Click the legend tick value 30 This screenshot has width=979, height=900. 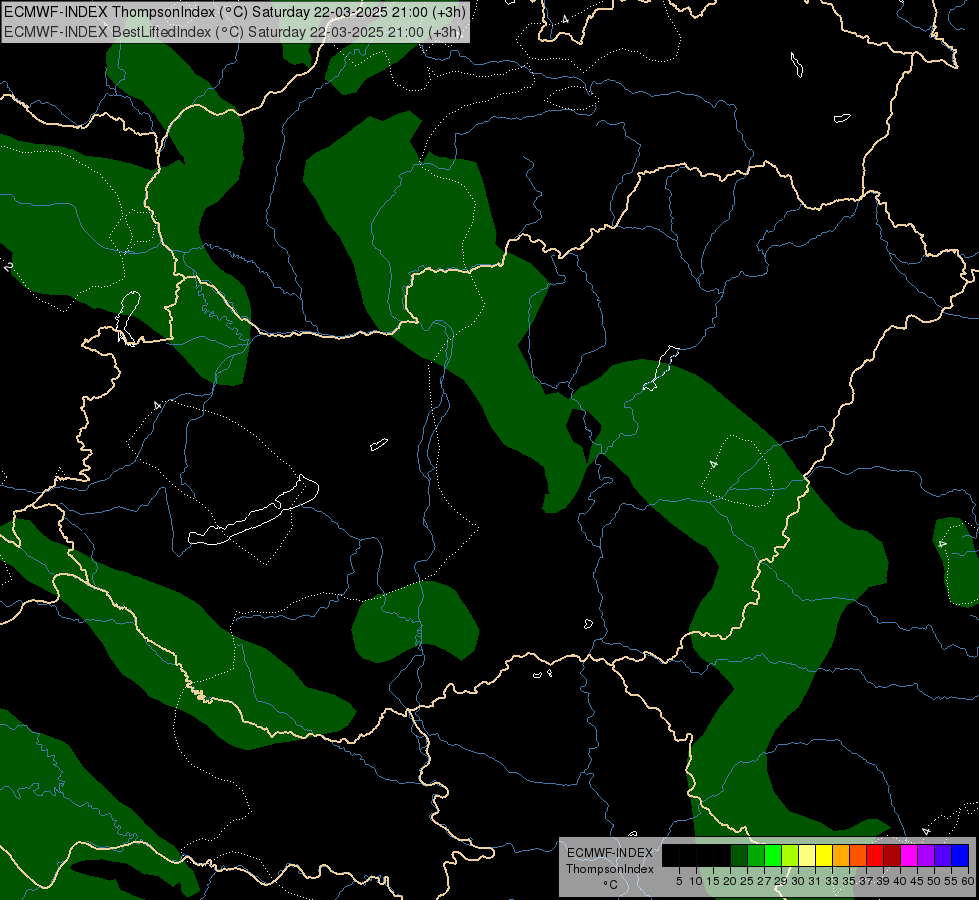click(x=798, y=881)
